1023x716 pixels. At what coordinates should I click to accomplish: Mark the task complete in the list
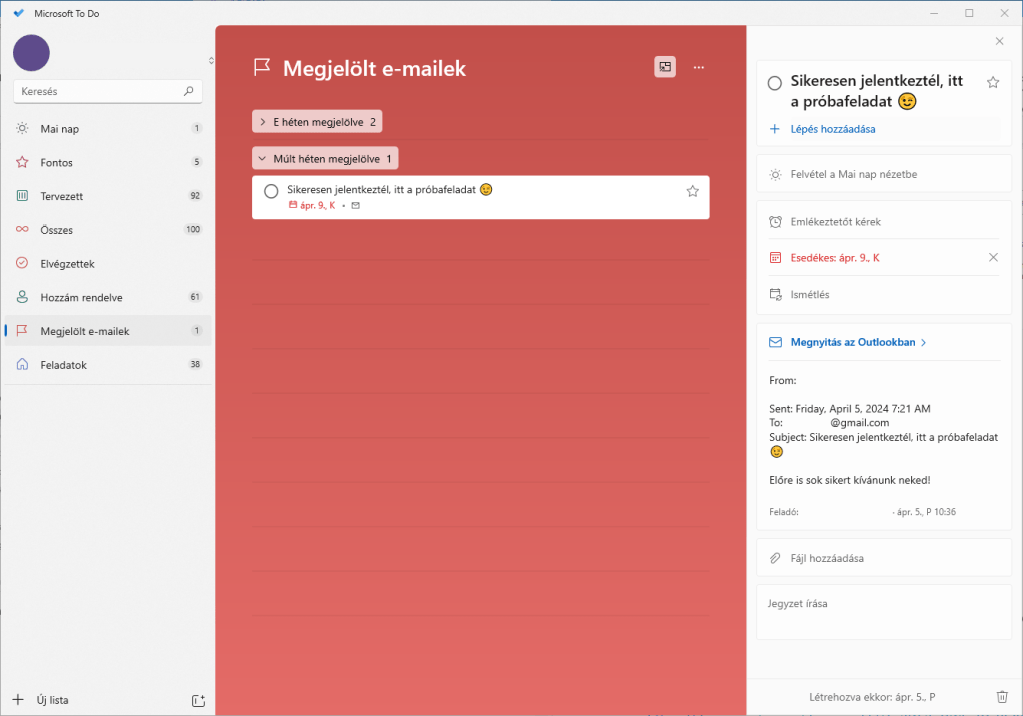coord(271,191)
